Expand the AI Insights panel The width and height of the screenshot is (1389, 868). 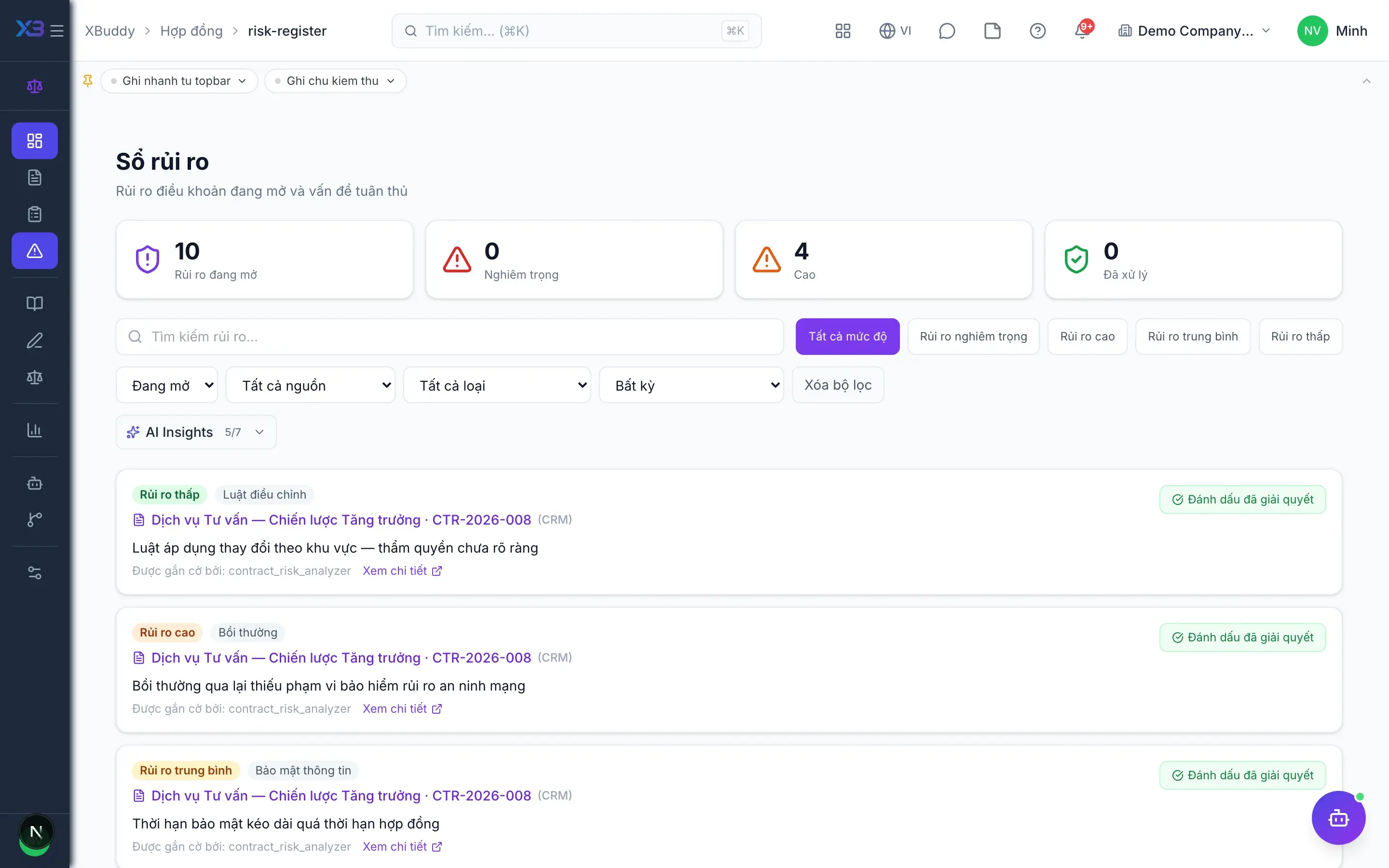tap(196, 432)
